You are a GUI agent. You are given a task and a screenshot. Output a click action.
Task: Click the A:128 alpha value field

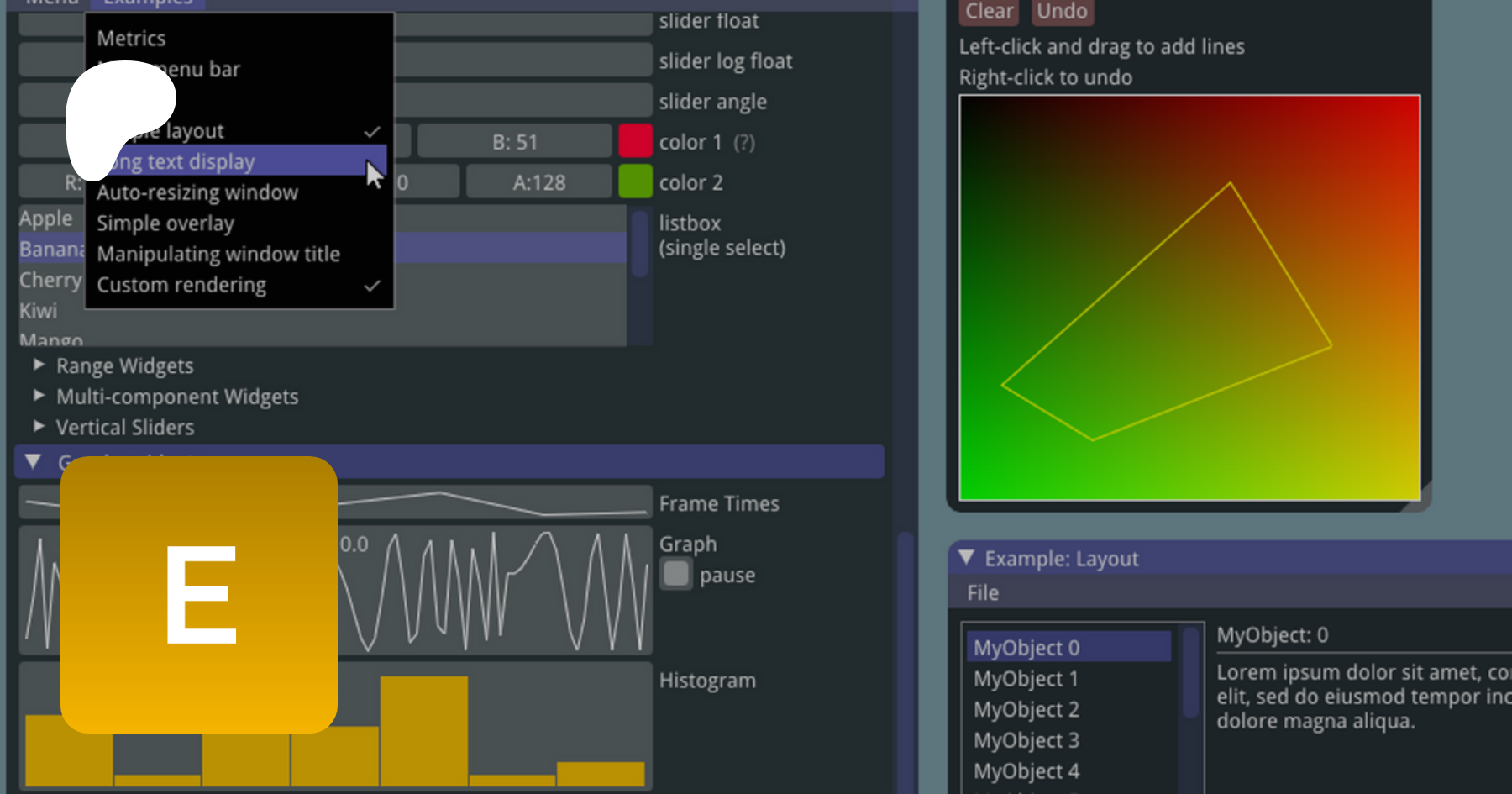point(538,182)
